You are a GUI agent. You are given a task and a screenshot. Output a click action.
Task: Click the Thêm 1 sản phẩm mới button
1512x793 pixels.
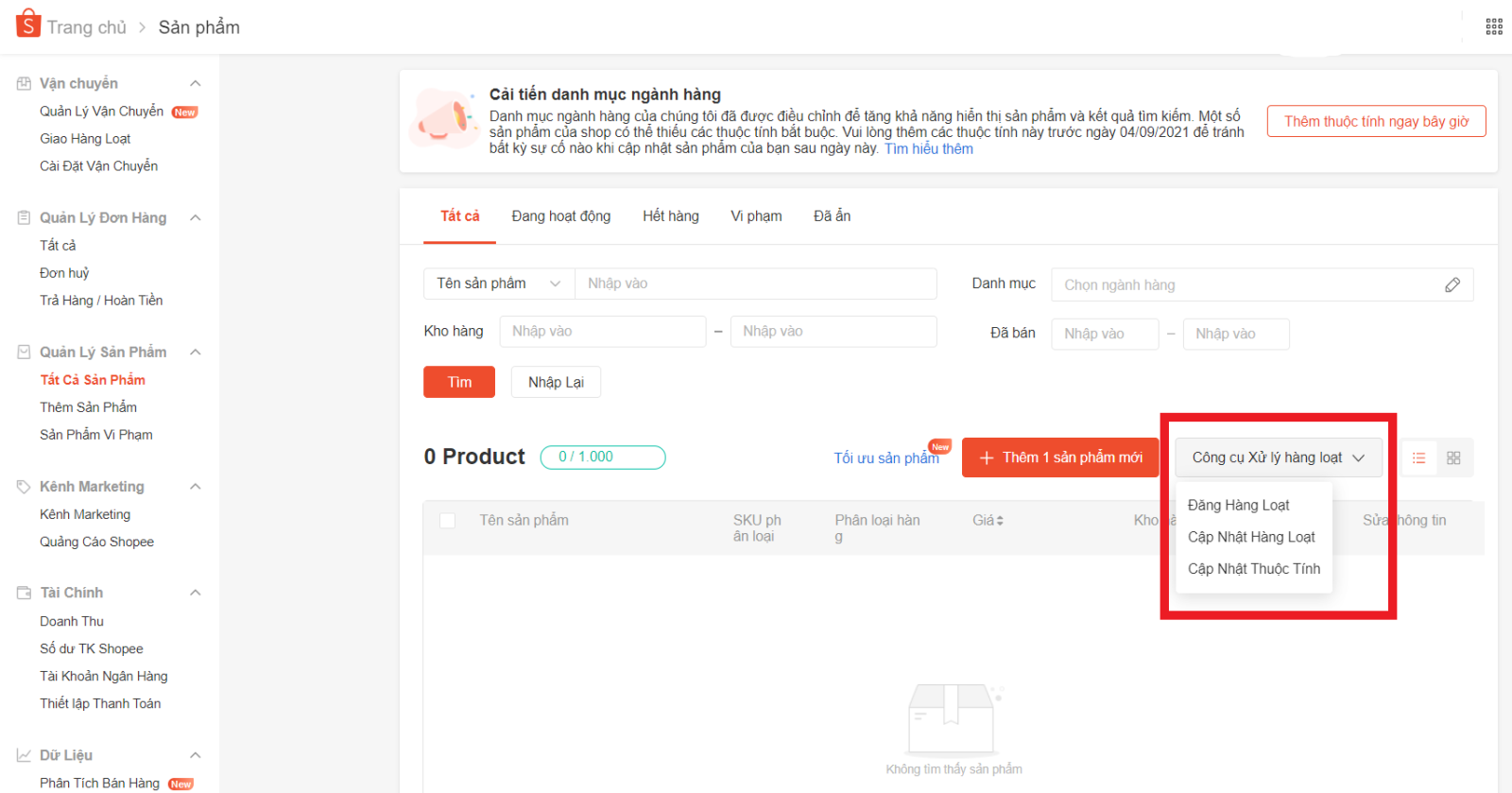coord(1060,457)
